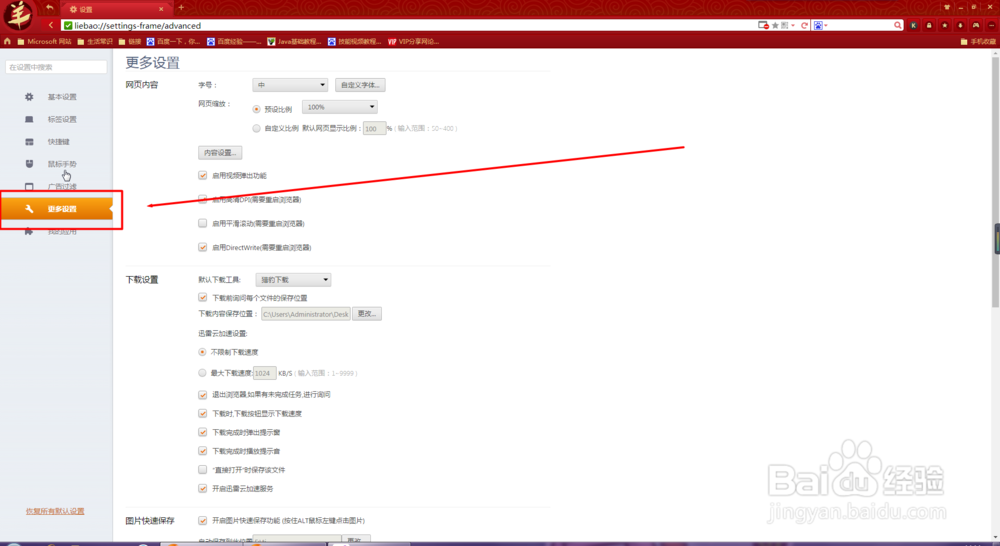Toggle the 启用平滑滚动 checkbox
This screenshot has height=546, width=1000.
(203, 223)
